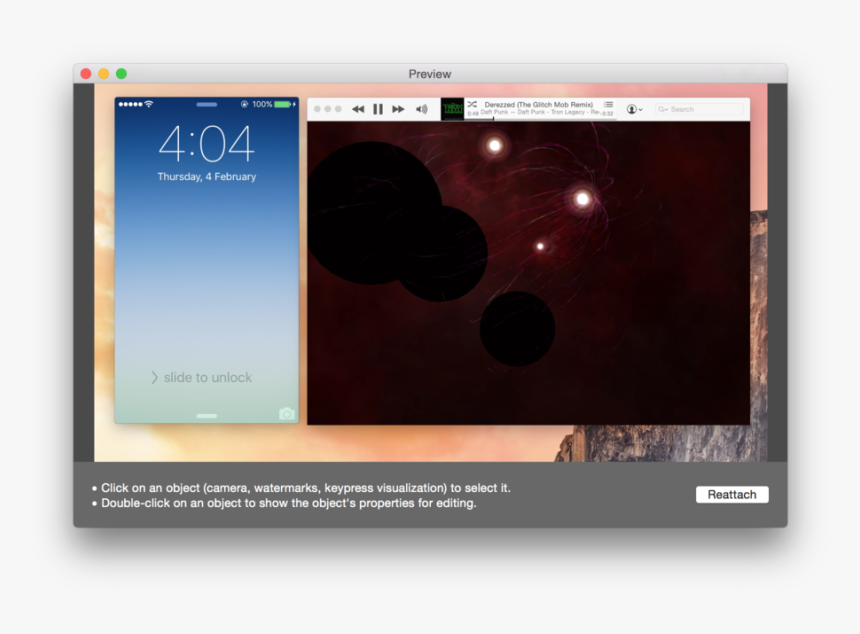This screenshot has height=634, width=860.
Task: Click the control center grabber at the phone bottom
Action: coord(207,415)
